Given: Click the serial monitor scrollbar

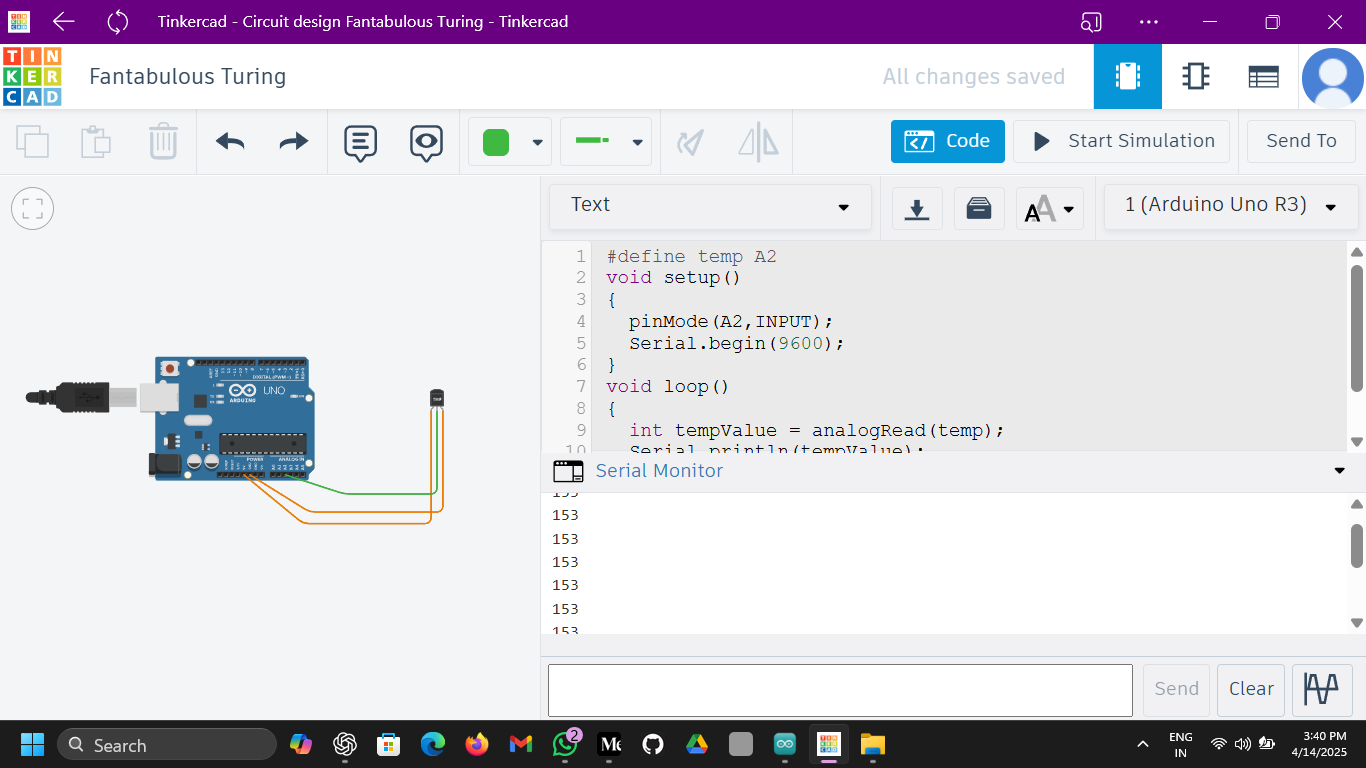Looking at the screenshot, I should point(1357,546).
